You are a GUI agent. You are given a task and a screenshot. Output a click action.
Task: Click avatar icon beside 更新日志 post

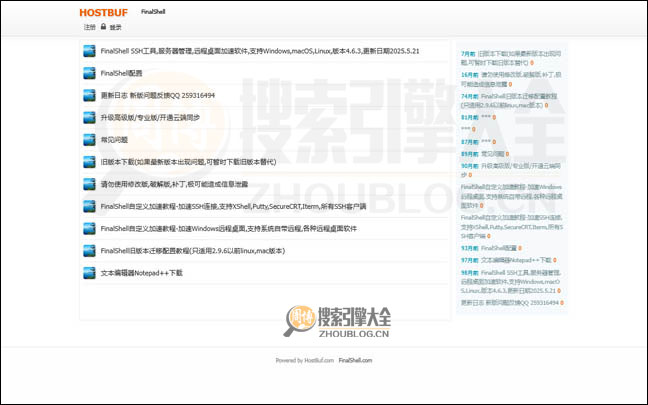tap(89, 95)
